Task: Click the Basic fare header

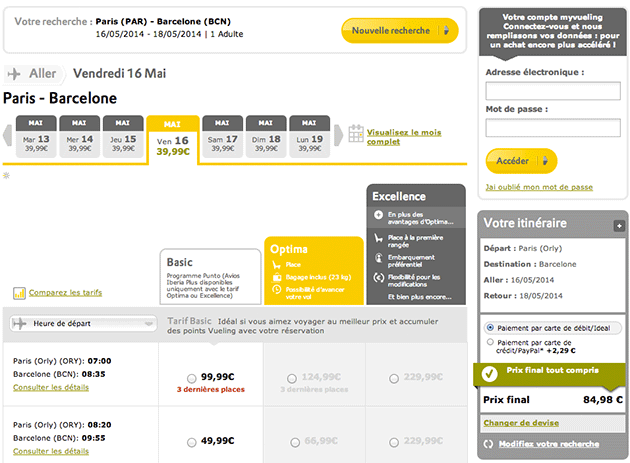Action: (211, 277)
